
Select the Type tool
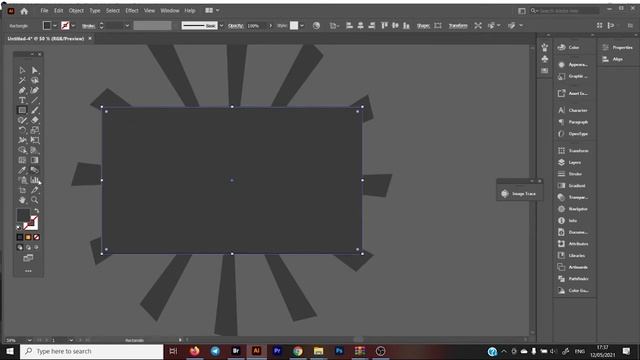[22, 100]
